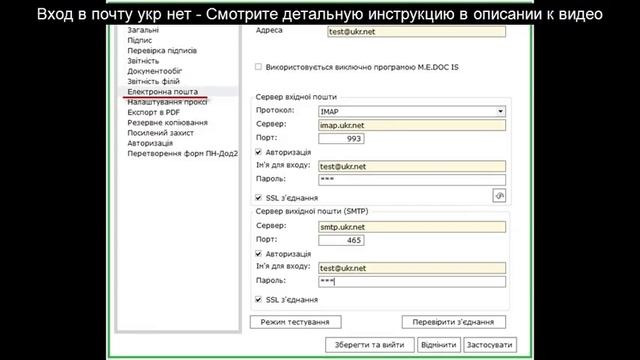
Task: Open Експорт в PDF settings
Action: pos(153,112)
